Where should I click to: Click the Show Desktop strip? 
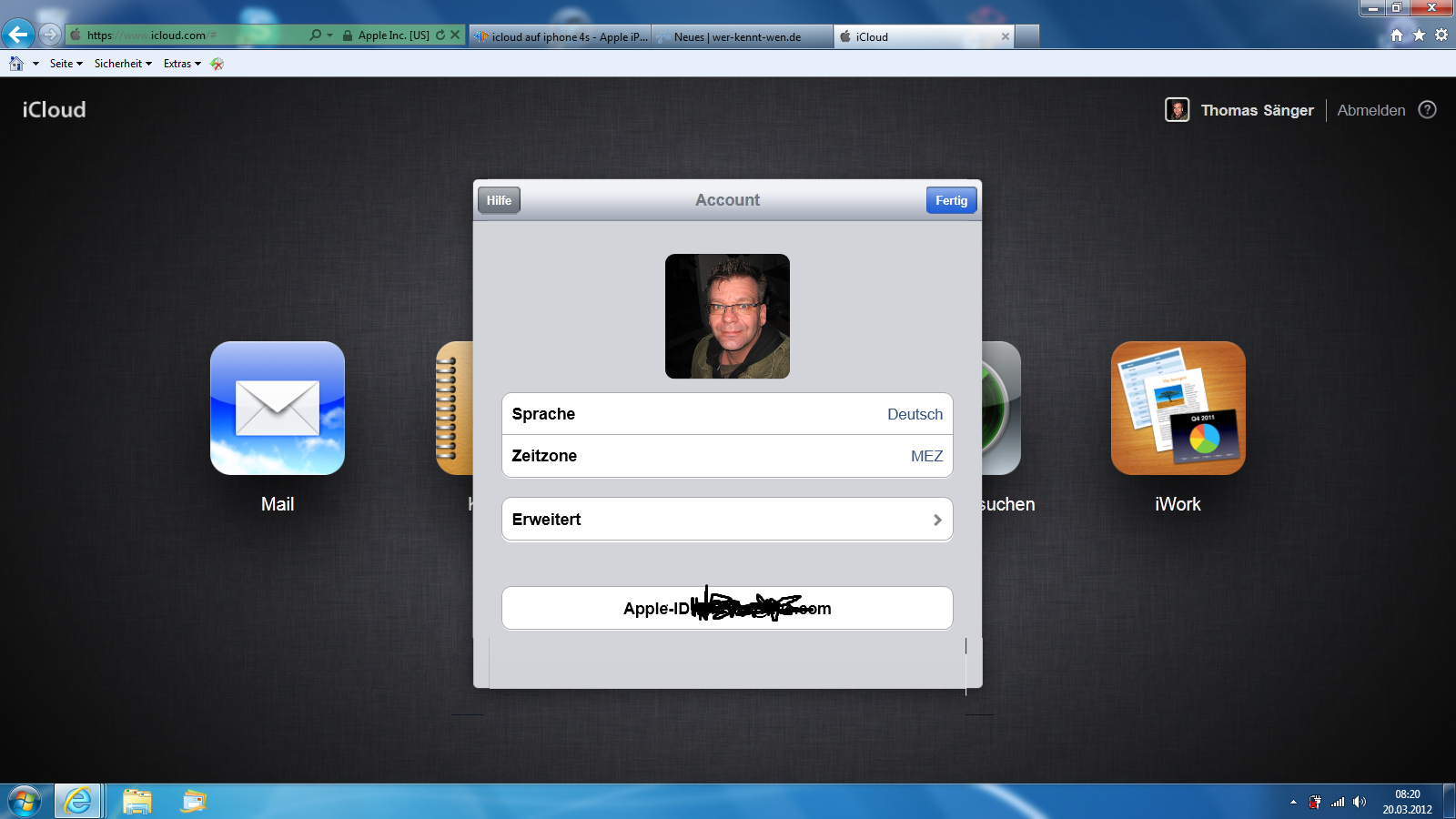(x=1449, y=802)
